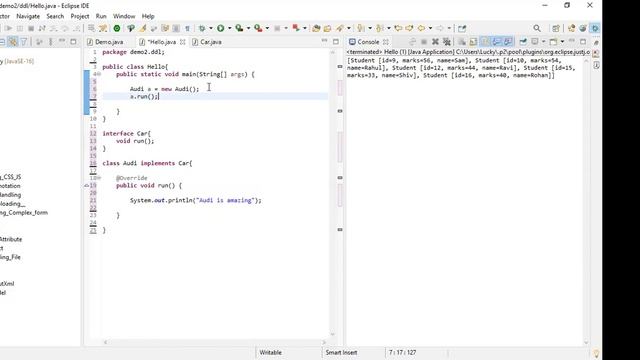
Task: Click the Open Perspective icon
Action: pos(556,28)
